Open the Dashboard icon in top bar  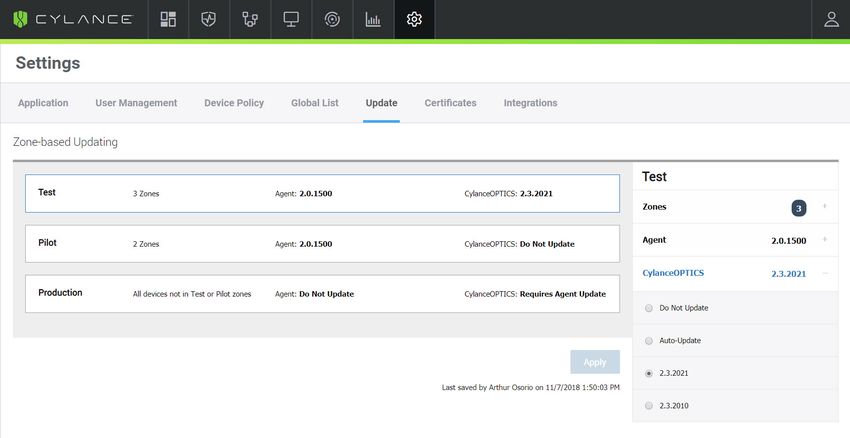coord(168,20)
